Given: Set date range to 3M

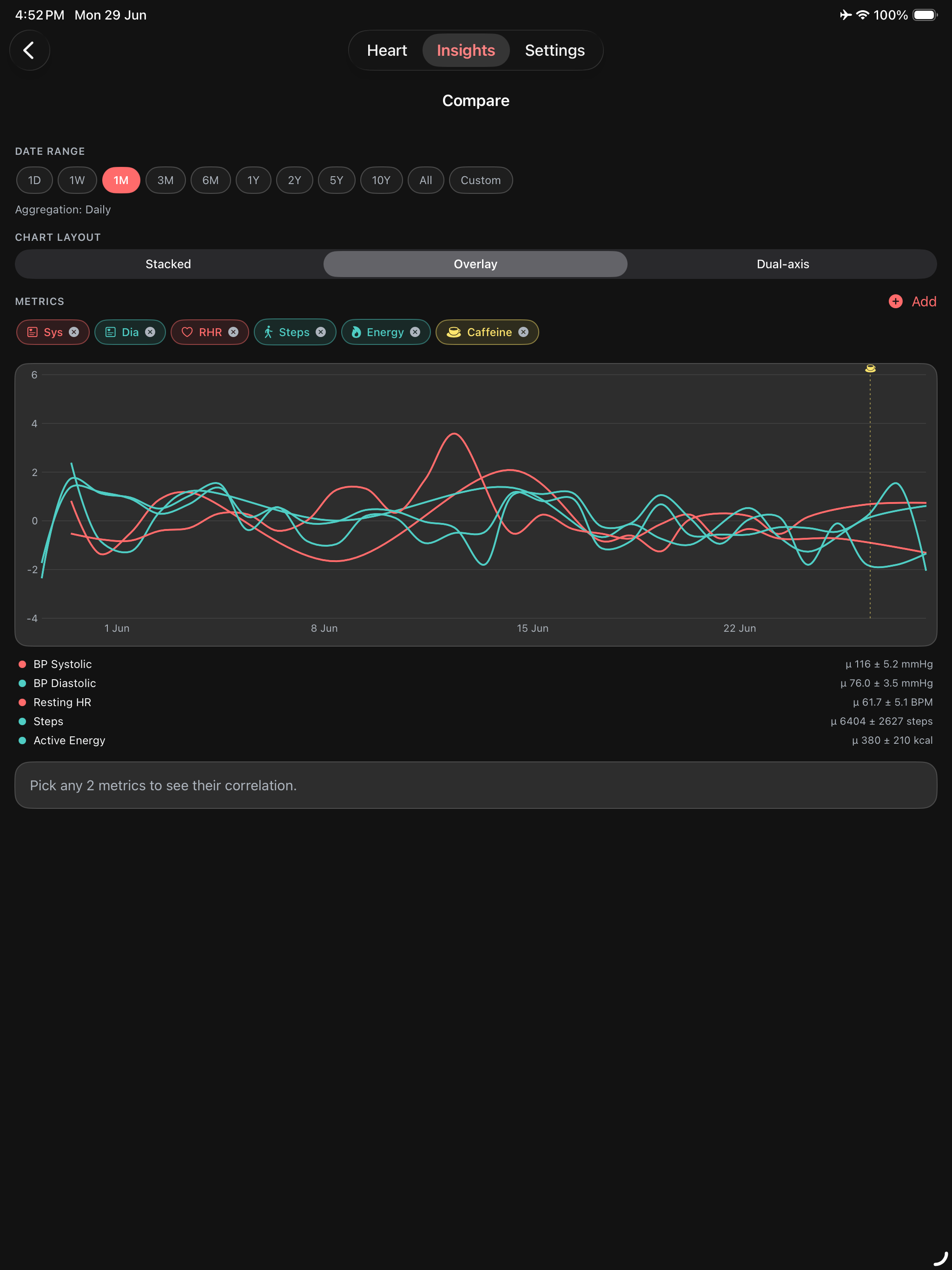Looking at the screenshot, I should point(165,180).
